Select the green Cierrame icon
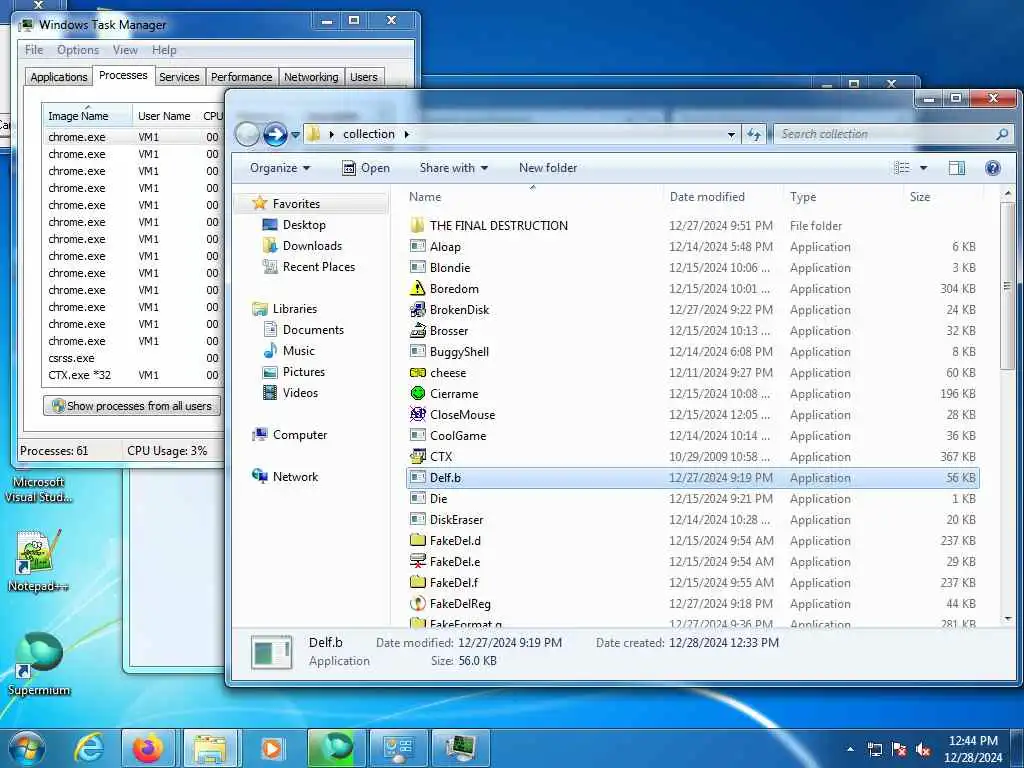Screen dimensions: 1024x768 pyautogui.click(x=417, y=393)
